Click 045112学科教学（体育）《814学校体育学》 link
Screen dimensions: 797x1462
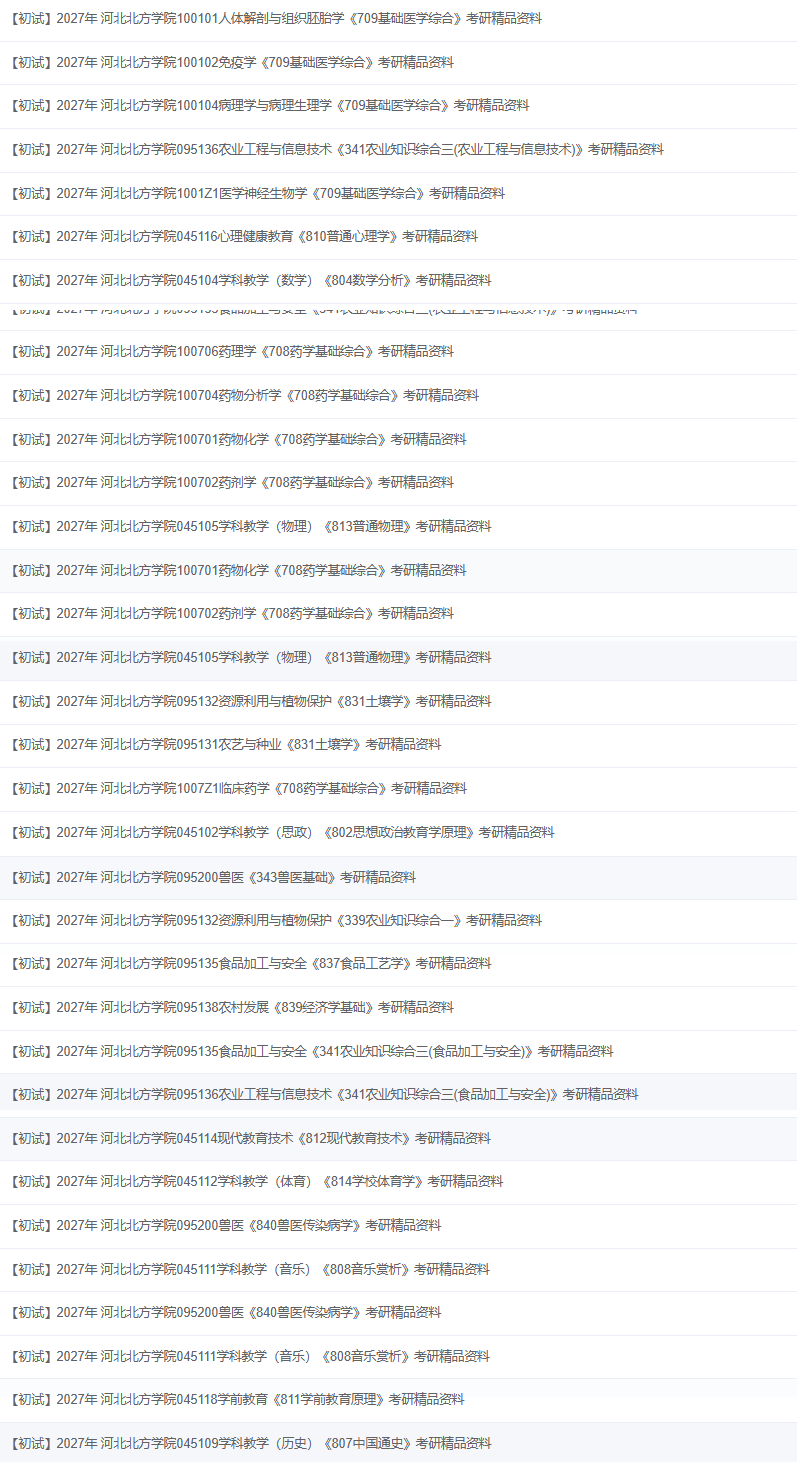click(257, 1181)
